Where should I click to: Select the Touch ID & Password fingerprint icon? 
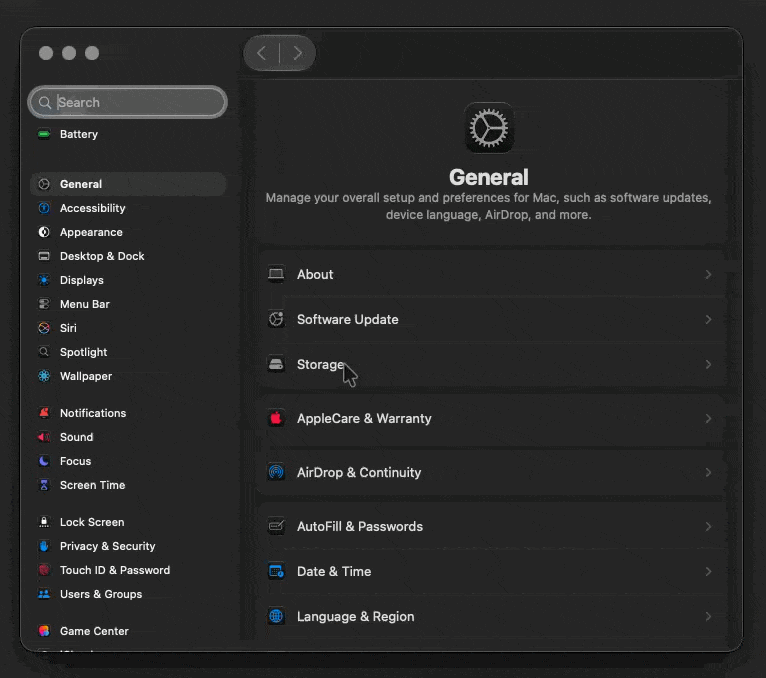[x=44, y=570]
